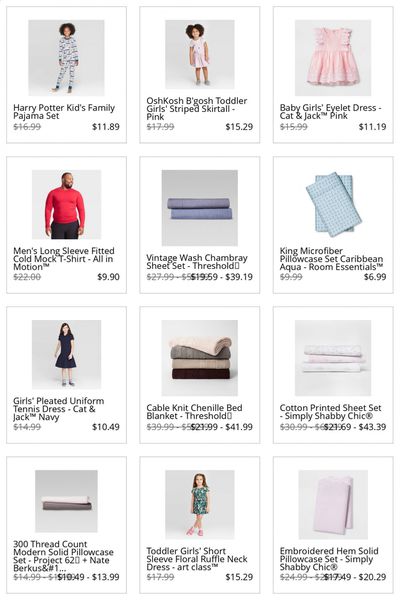The width and height of the screenshot is (400, 600).
Task: View the Vintage Wash Chambray Sheet Set photo
Action: coord(199,208)
